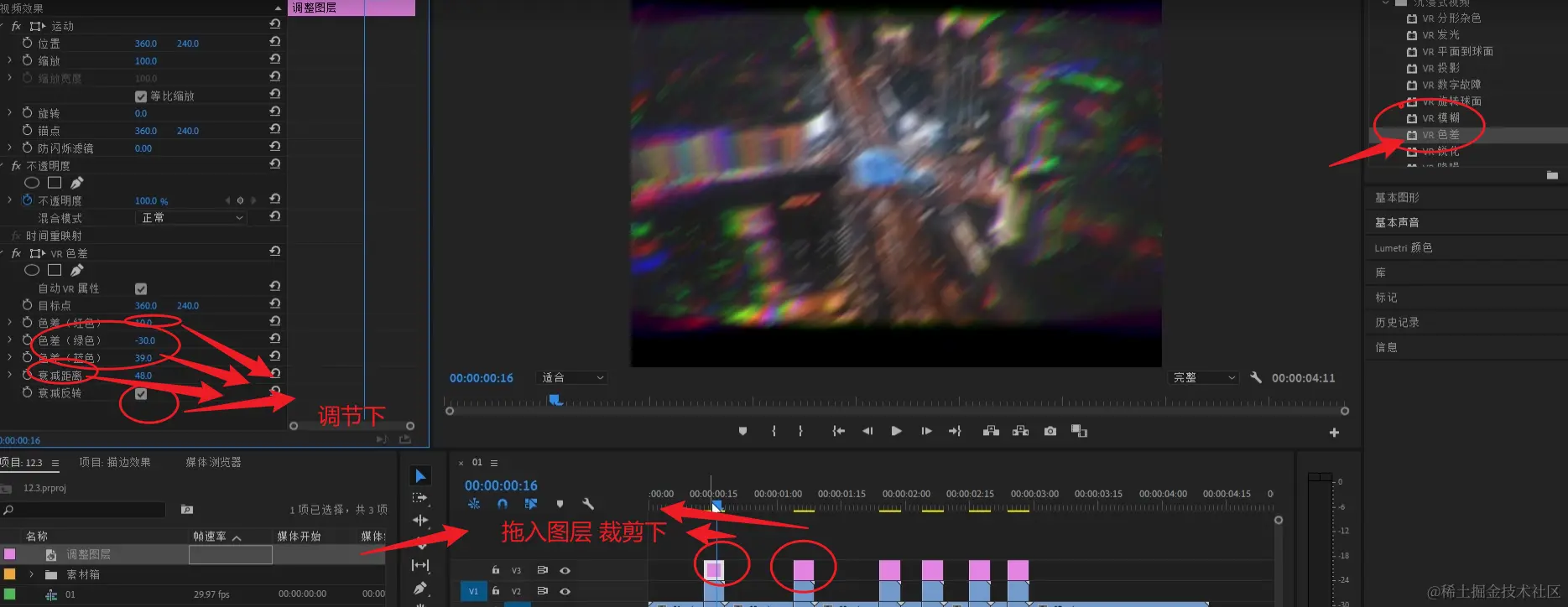The width and height of the screenshot is (1568, 607).
Task: Expand the 缩放 property
Action: point(10,60)
